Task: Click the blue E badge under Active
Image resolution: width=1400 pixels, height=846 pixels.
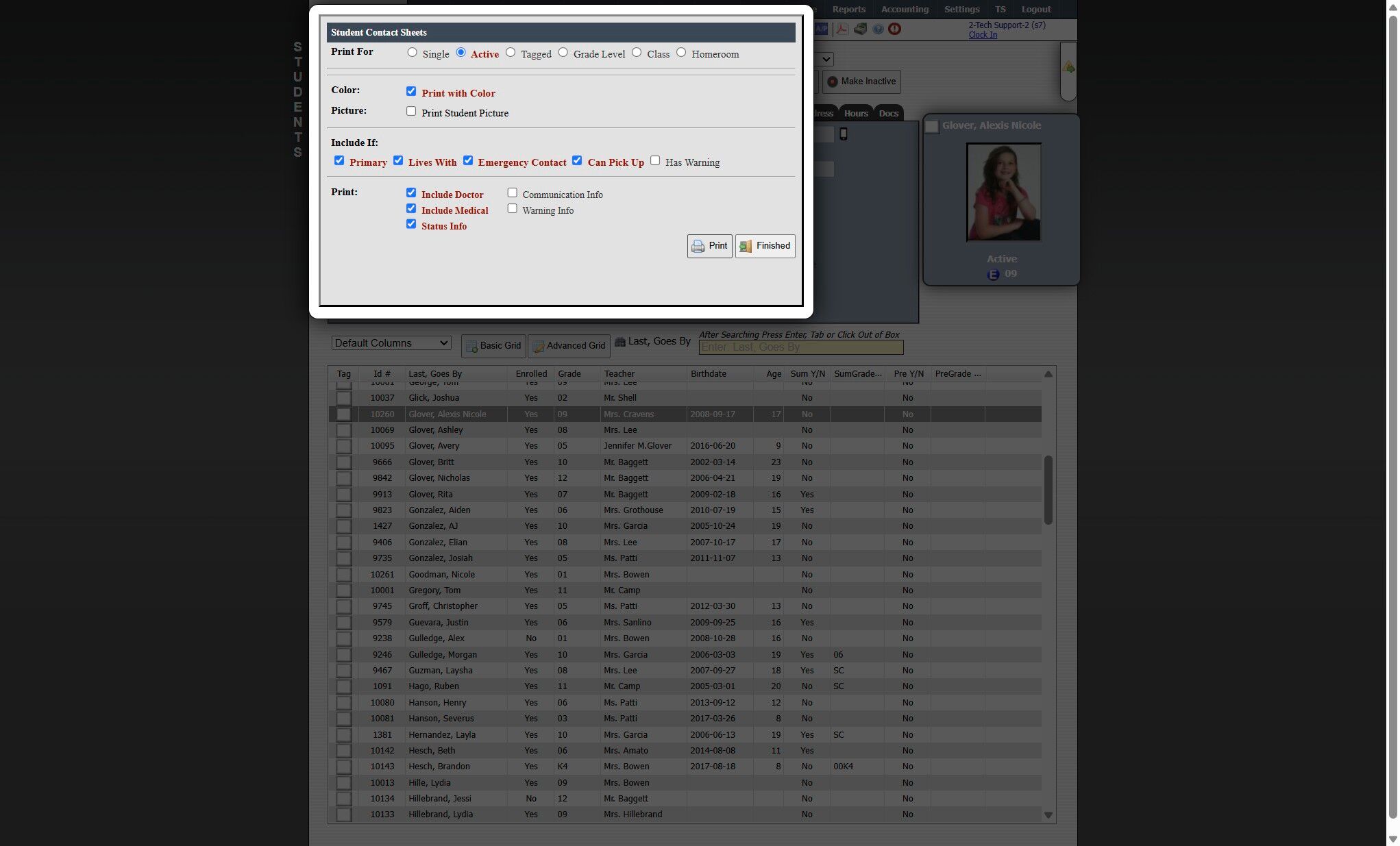Action: pyautogui.click(x=993, y=275)
